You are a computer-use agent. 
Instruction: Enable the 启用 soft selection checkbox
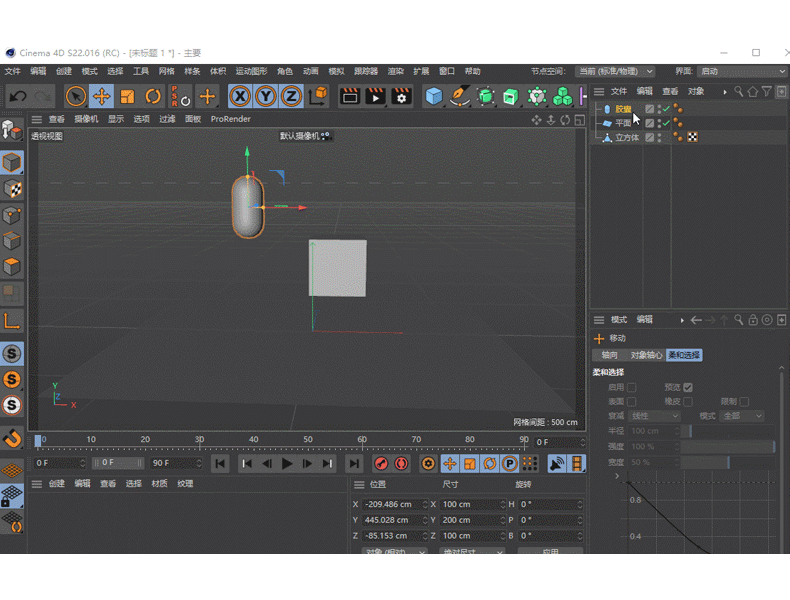(x=631, y=387)
